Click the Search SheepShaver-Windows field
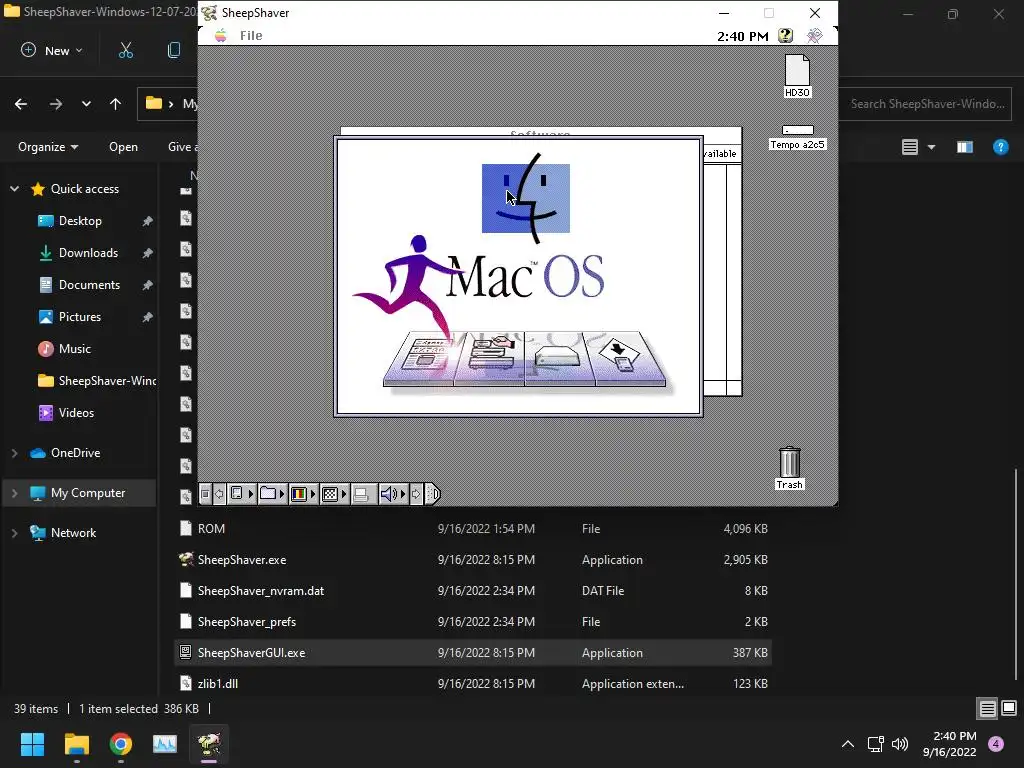This screenshot has width=1024, height=768. pos(927,104)
